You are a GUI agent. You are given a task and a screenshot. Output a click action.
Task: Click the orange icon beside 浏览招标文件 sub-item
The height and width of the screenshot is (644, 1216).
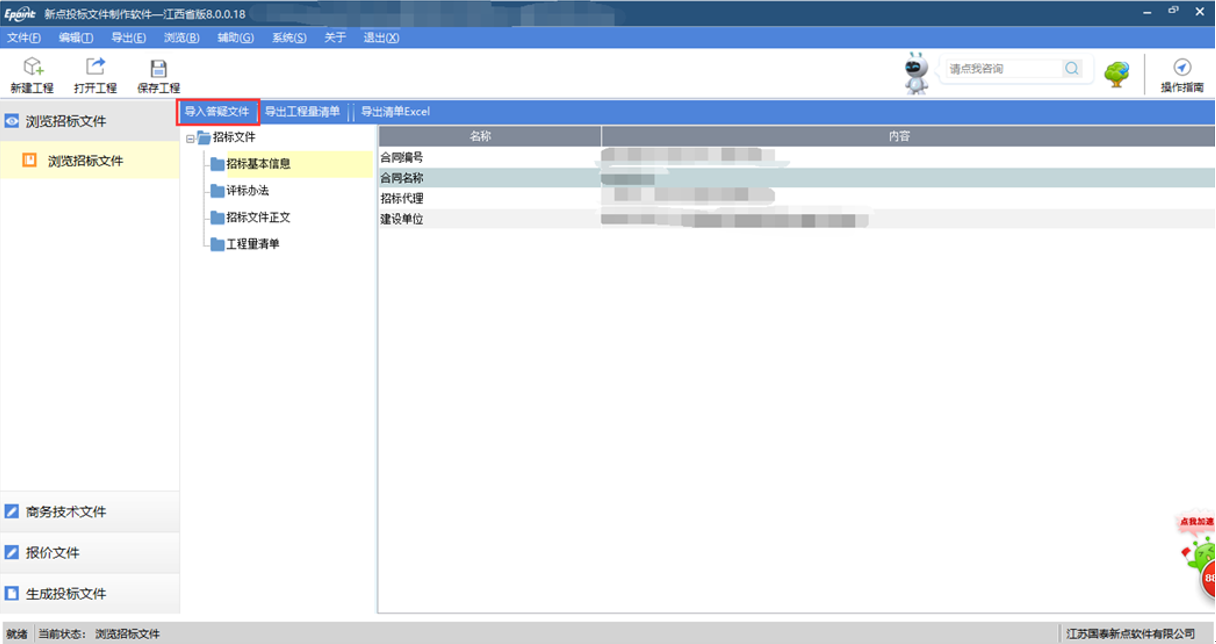pos(30,160)
